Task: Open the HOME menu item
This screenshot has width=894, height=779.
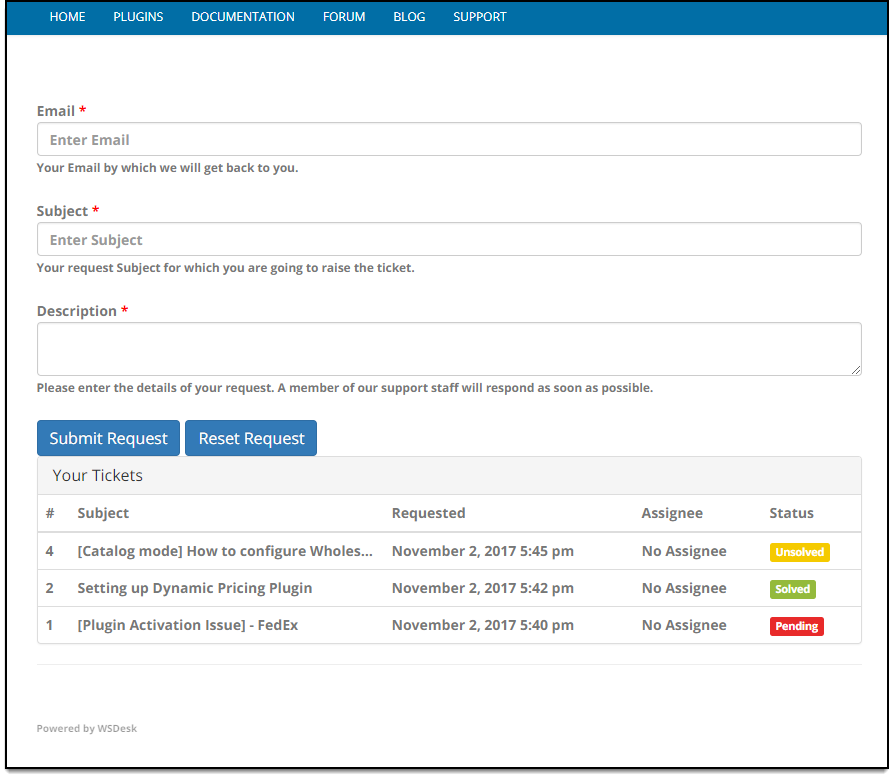Action: coord(67,17)
